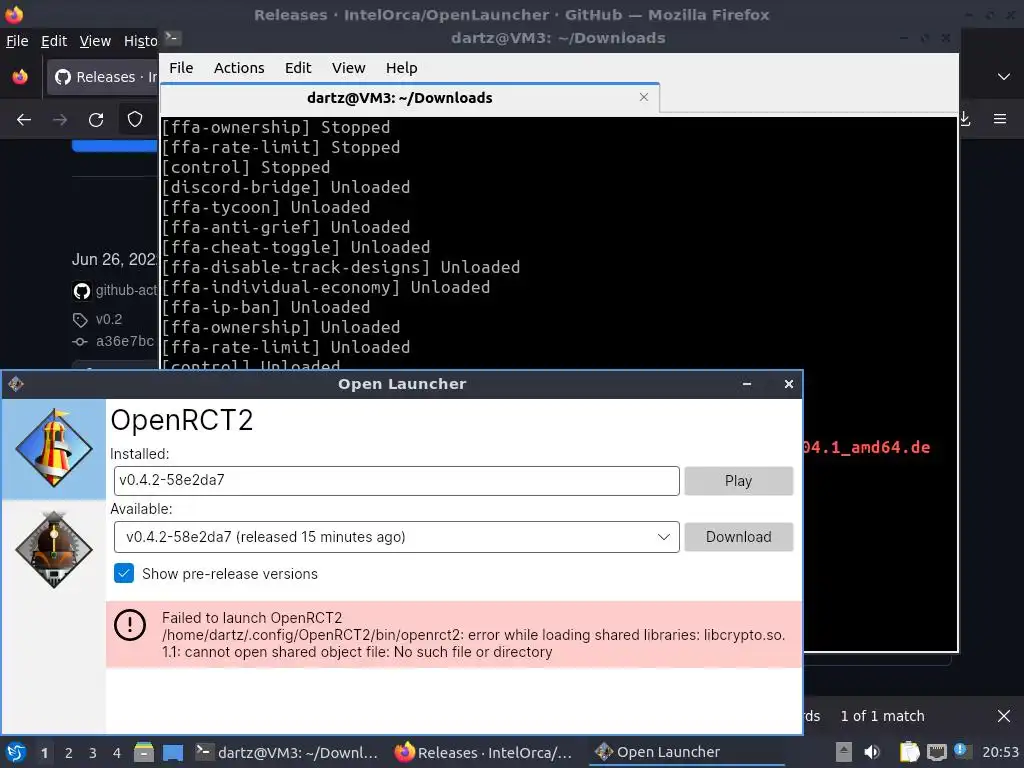
Task: Click the github-actions avatar icon on page
Action: click(82, 291)
